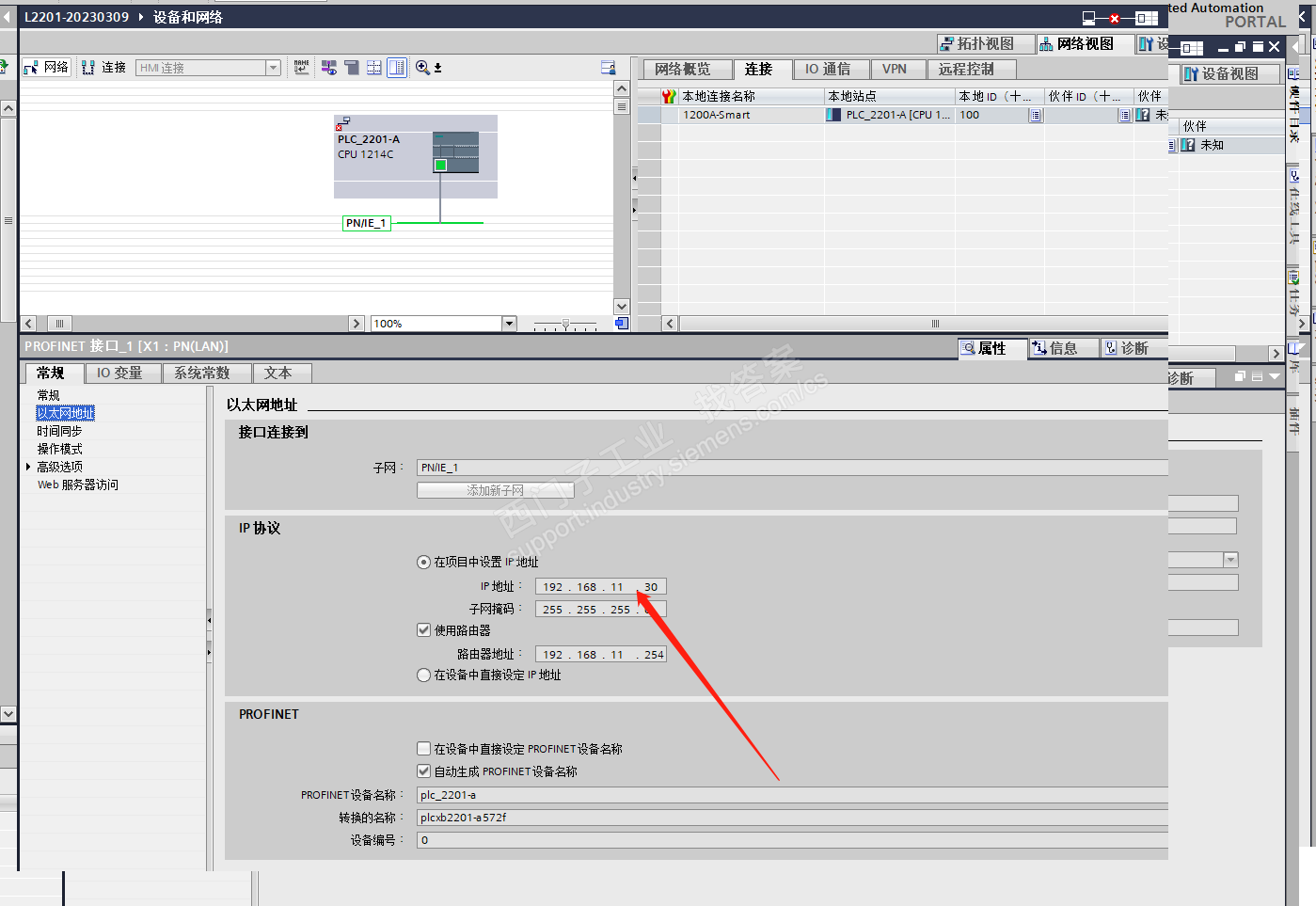Screen dimensions: 1316x906
Task: Click network view scroll up arrow
Action: pos(621,88)
